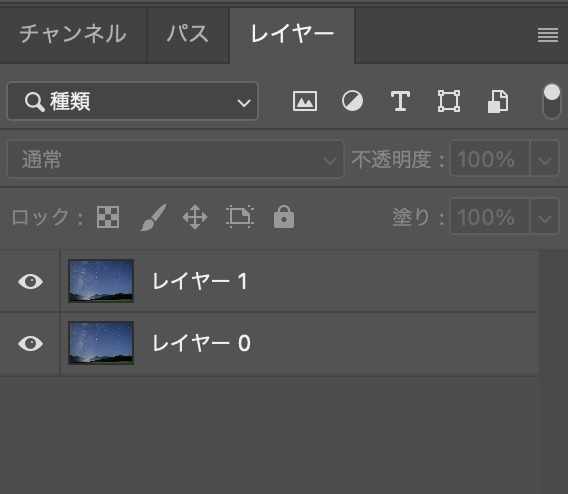Lock transparent pixels checkerboard icon
This screenshot has width=568, height=494.
(108, 217)
